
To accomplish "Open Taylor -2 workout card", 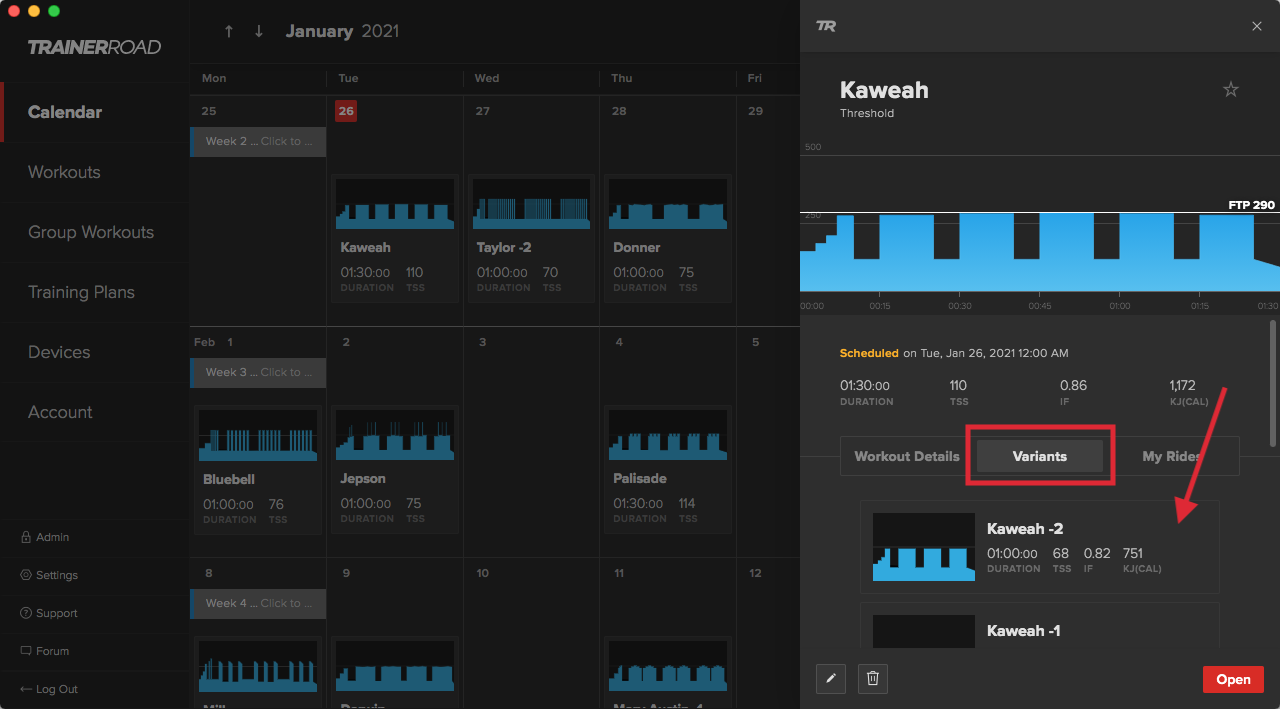I will (x=531, y=238).
